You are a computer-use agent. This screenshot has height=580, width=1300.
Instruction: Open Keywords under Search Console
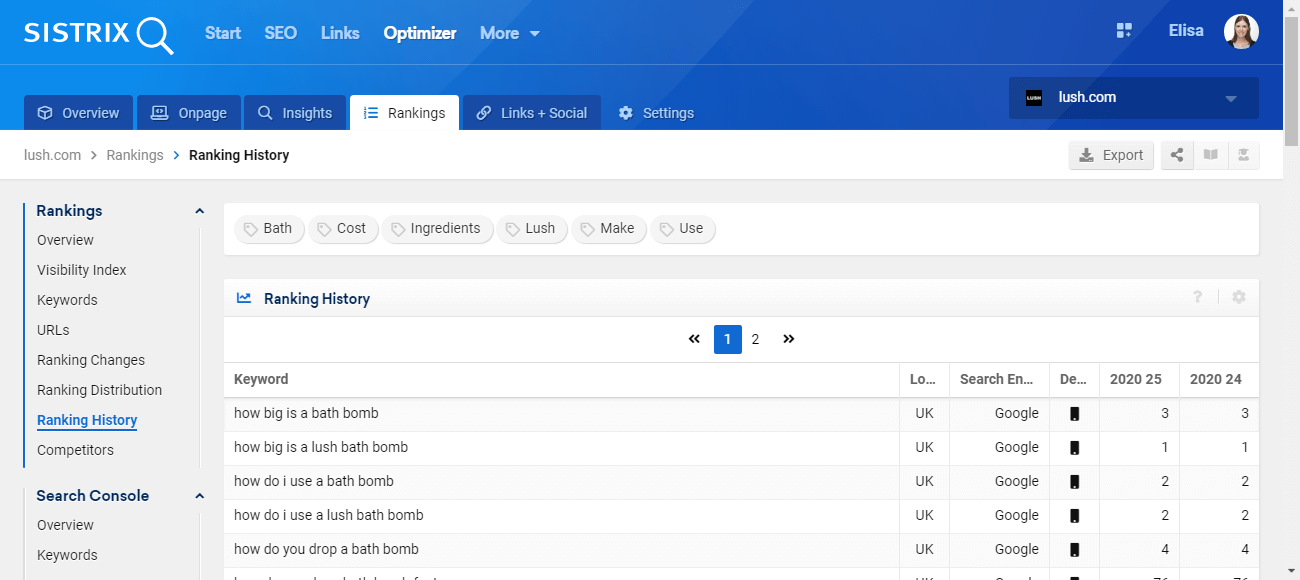(67, 555)
